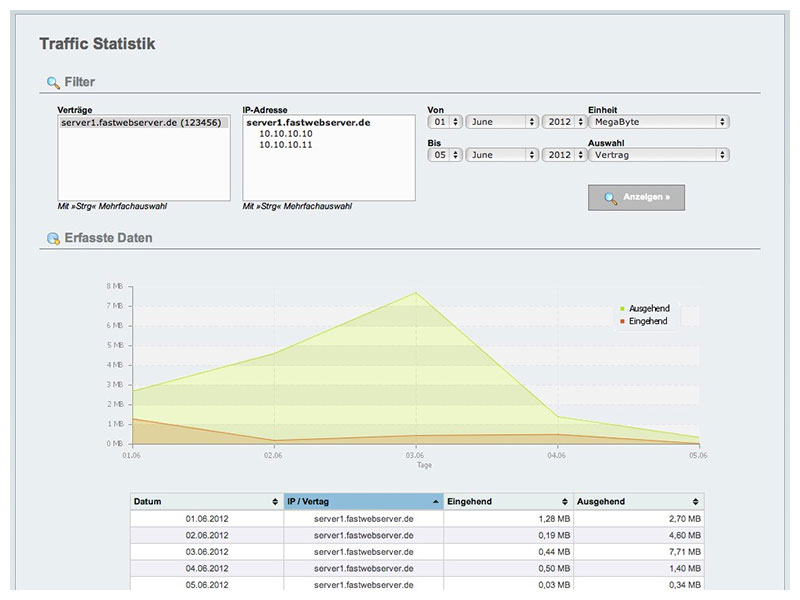Image resolution: width=800 pixels, height=600 pixels.
Task: Click the table cell 04.06.2012
Action: (207, 568)
